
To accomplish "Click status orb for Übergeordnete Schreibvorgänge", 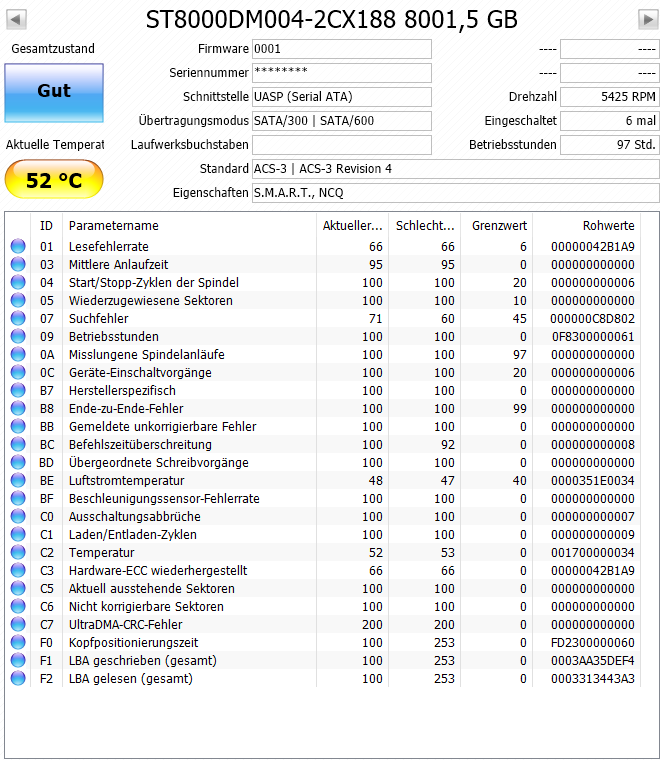I will click(18, 462).
